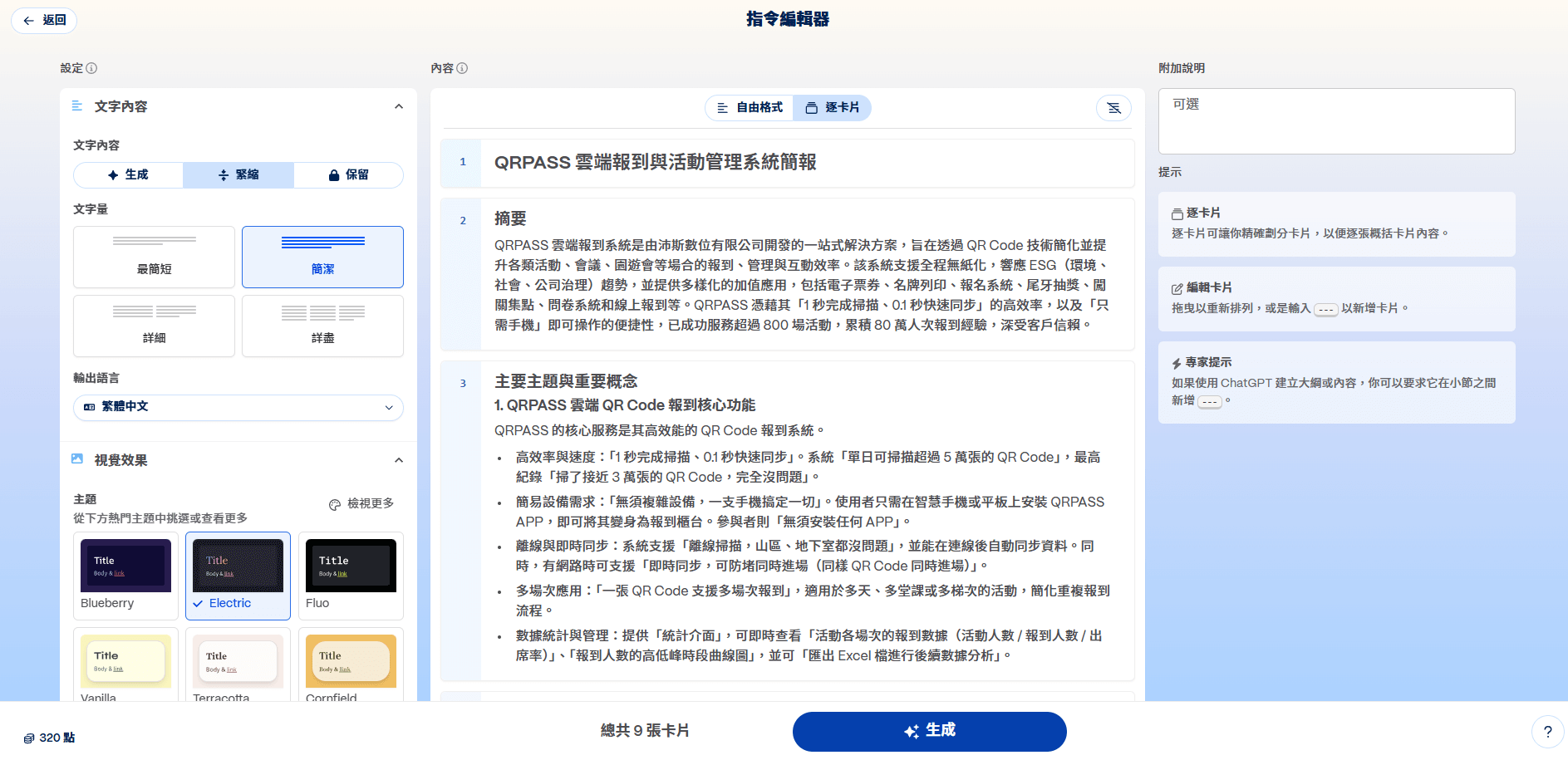Select the 生成 text content mode
The height and width of the screenshot is (760, 1568).
pyautogui.click(x=128, y=175)
